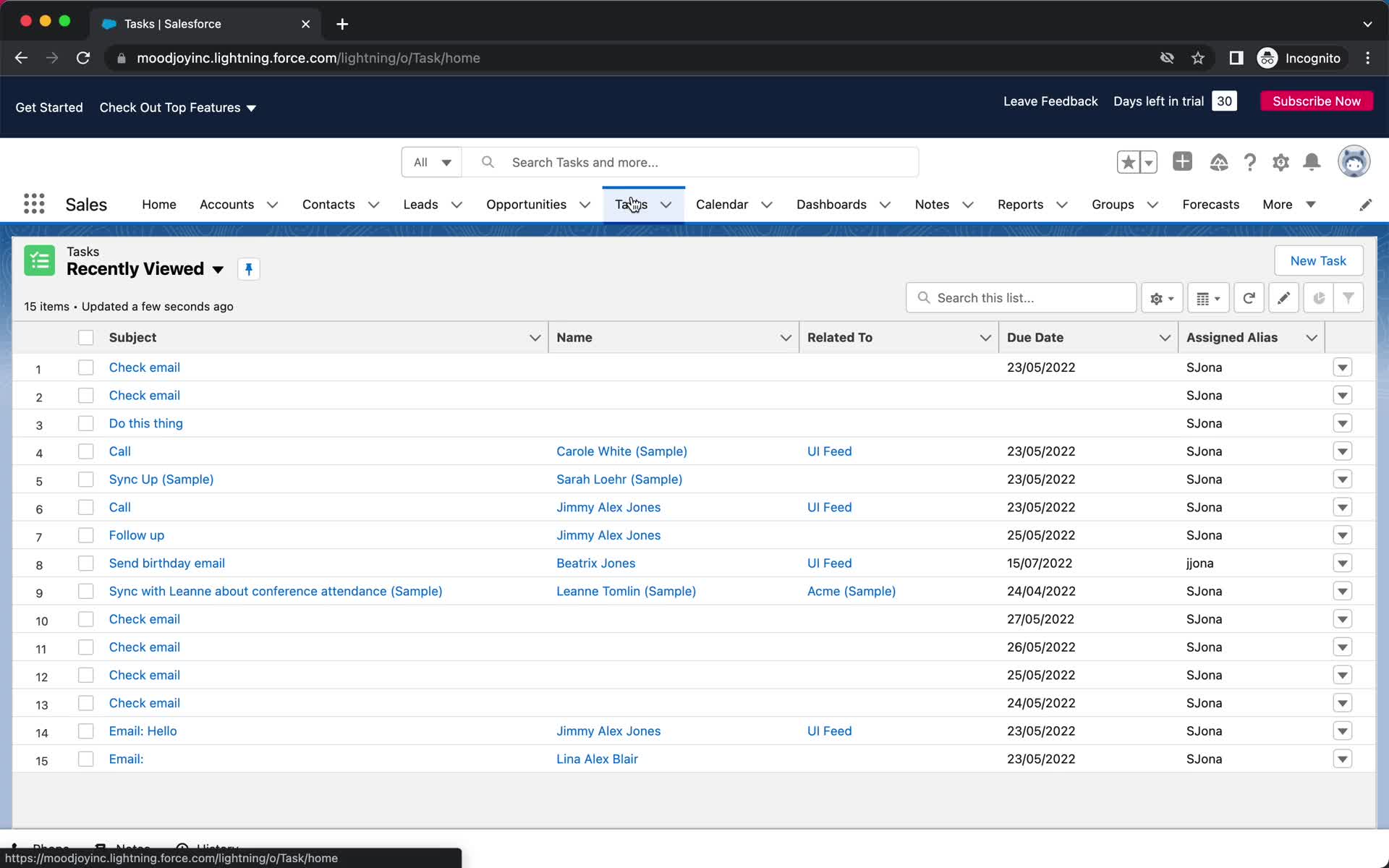Open the user profile avatar
1389x868 pixels.
coord(1354,161)
